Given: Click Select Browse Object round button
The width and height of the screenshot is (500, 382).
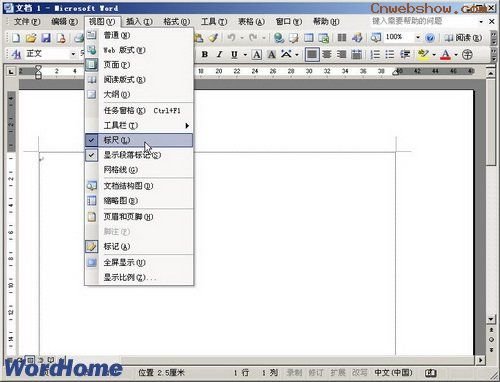Looking at the screenshot, I should tap(491, 340).
